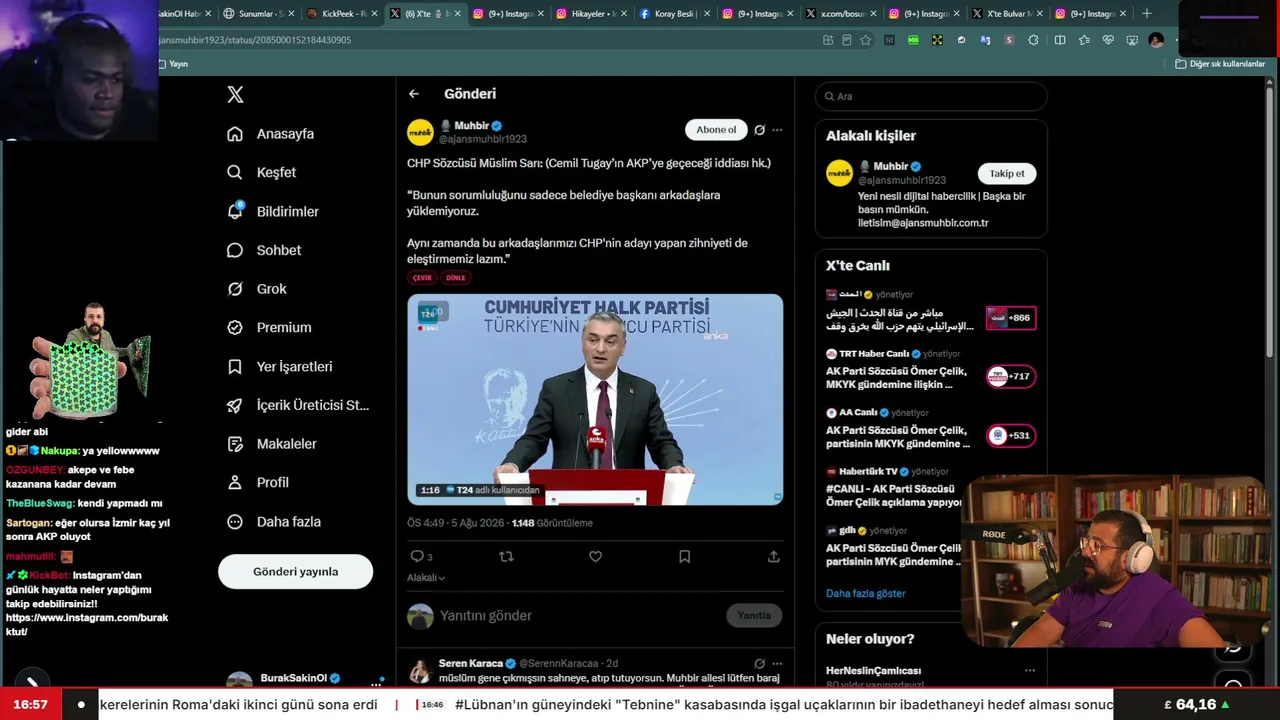The image size is (1280, 720).
Task: Open the Keşfet search page
Action: pos(262,172)
